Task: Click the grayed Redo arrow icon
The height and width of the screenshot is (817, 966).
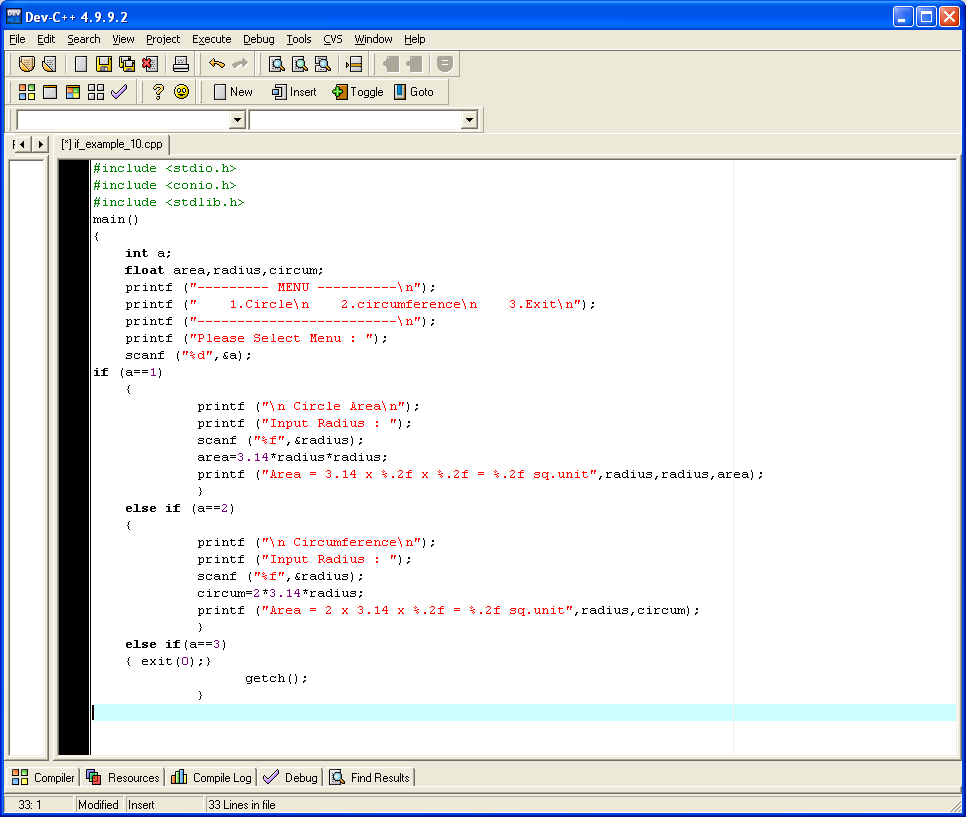Action: (x=239, y=63)
